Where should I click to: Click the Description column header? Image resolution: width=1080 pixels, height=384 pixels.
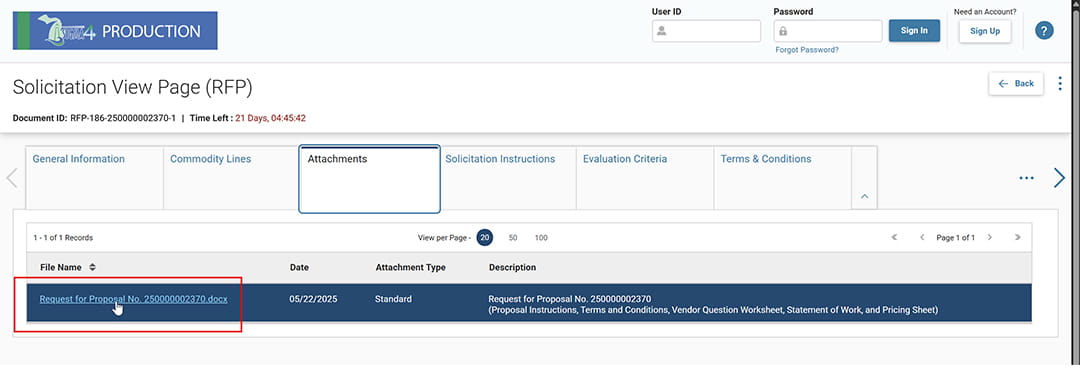click(512, 267)
